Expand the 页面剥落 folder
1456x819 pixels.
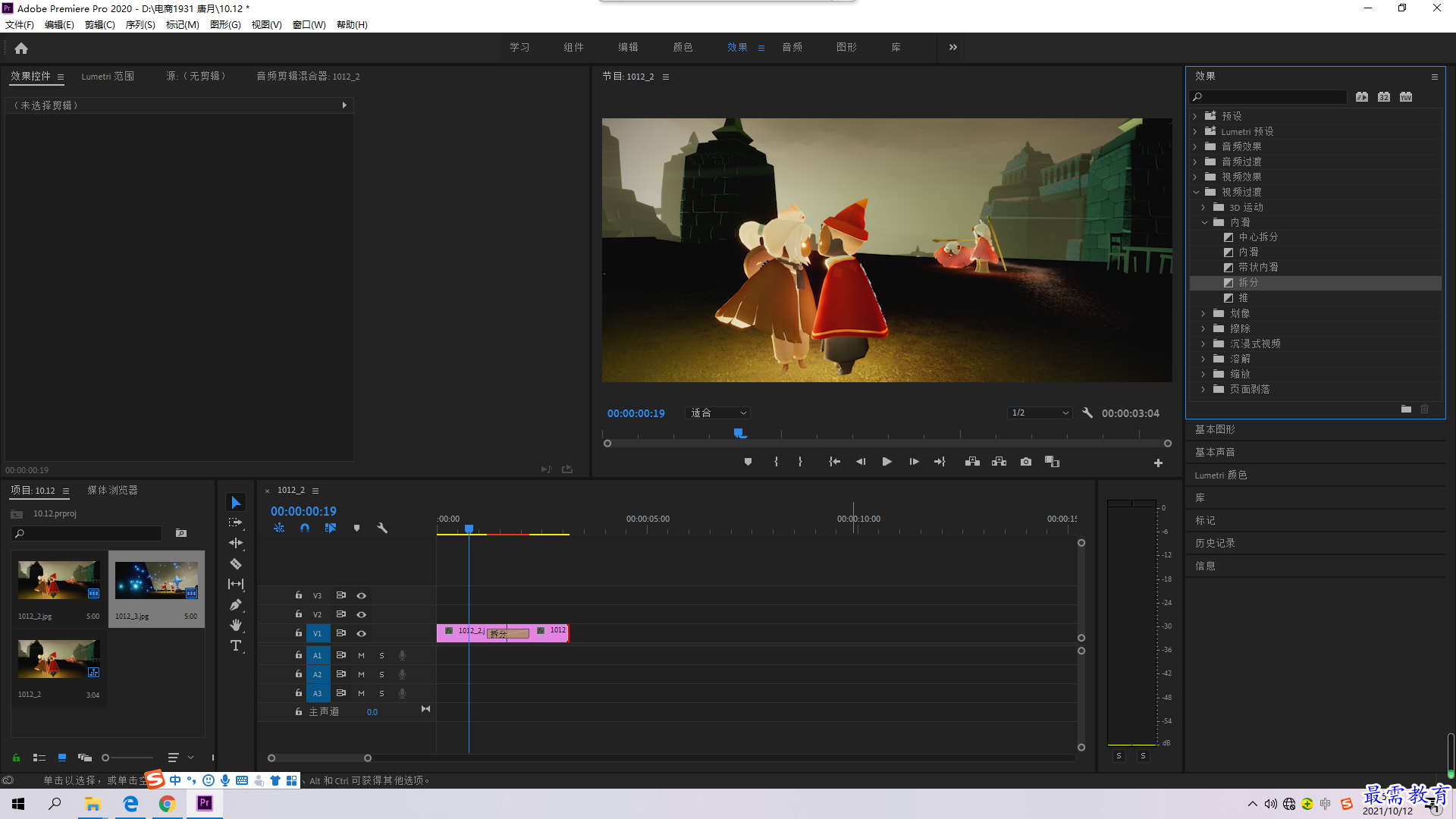(1203, 390)
